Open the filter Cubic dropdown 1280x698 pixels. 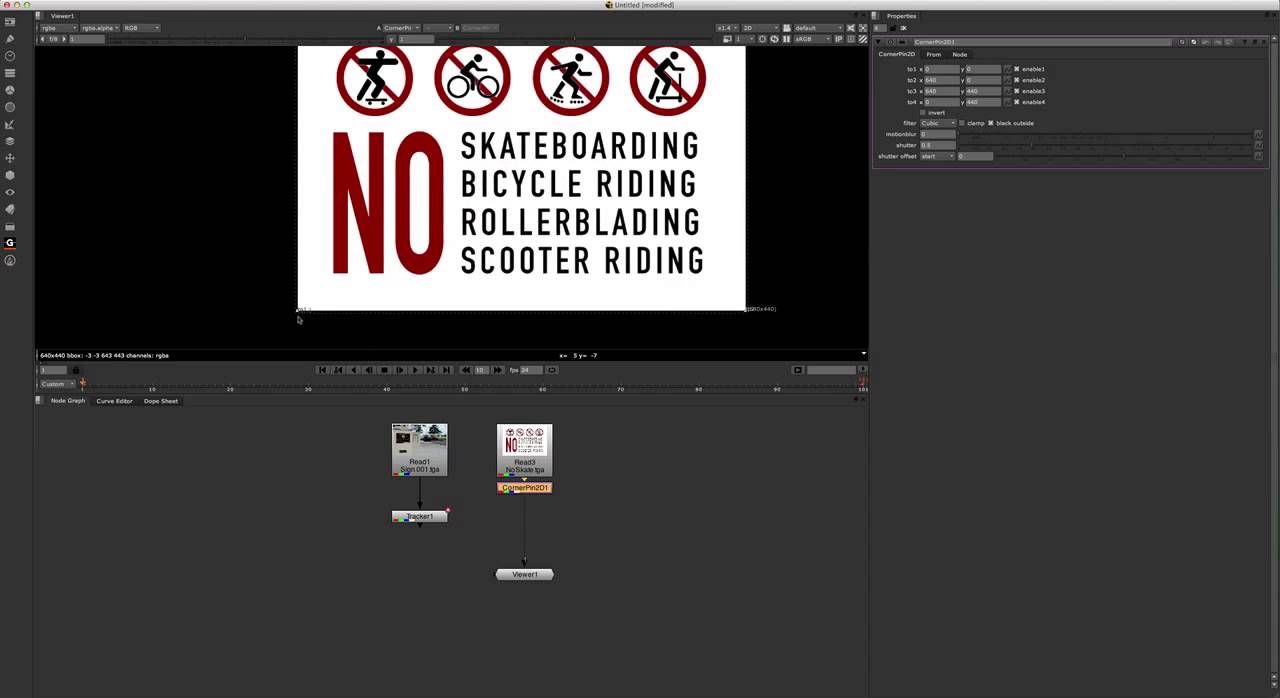(x=938, y=123)
